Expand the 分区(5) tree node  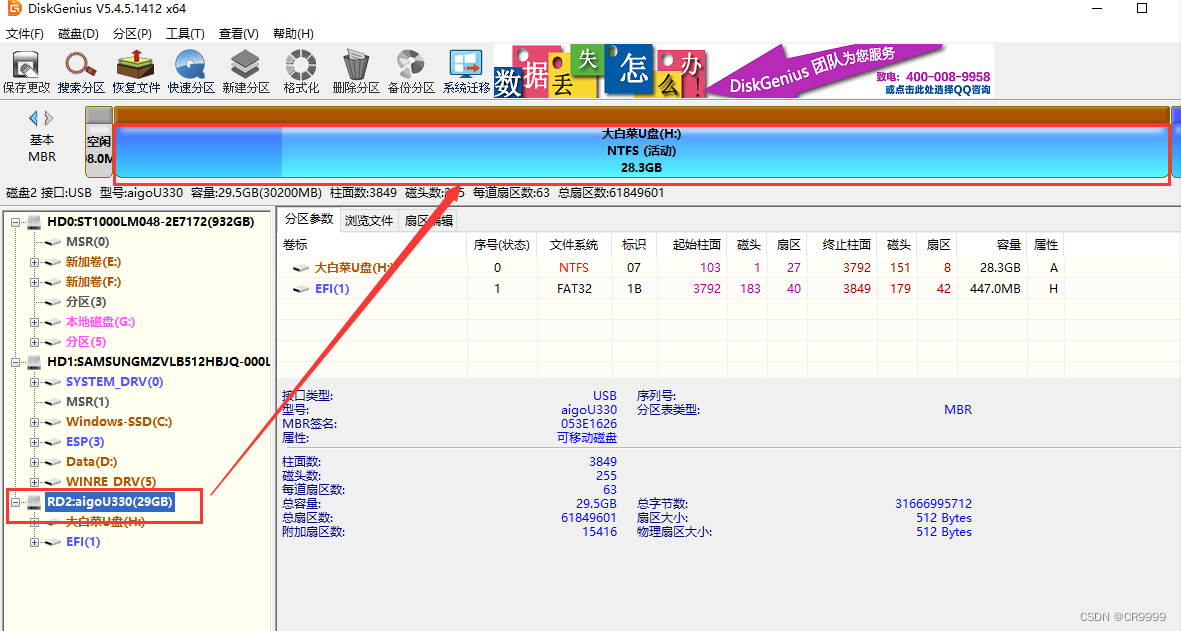(35, 342)
